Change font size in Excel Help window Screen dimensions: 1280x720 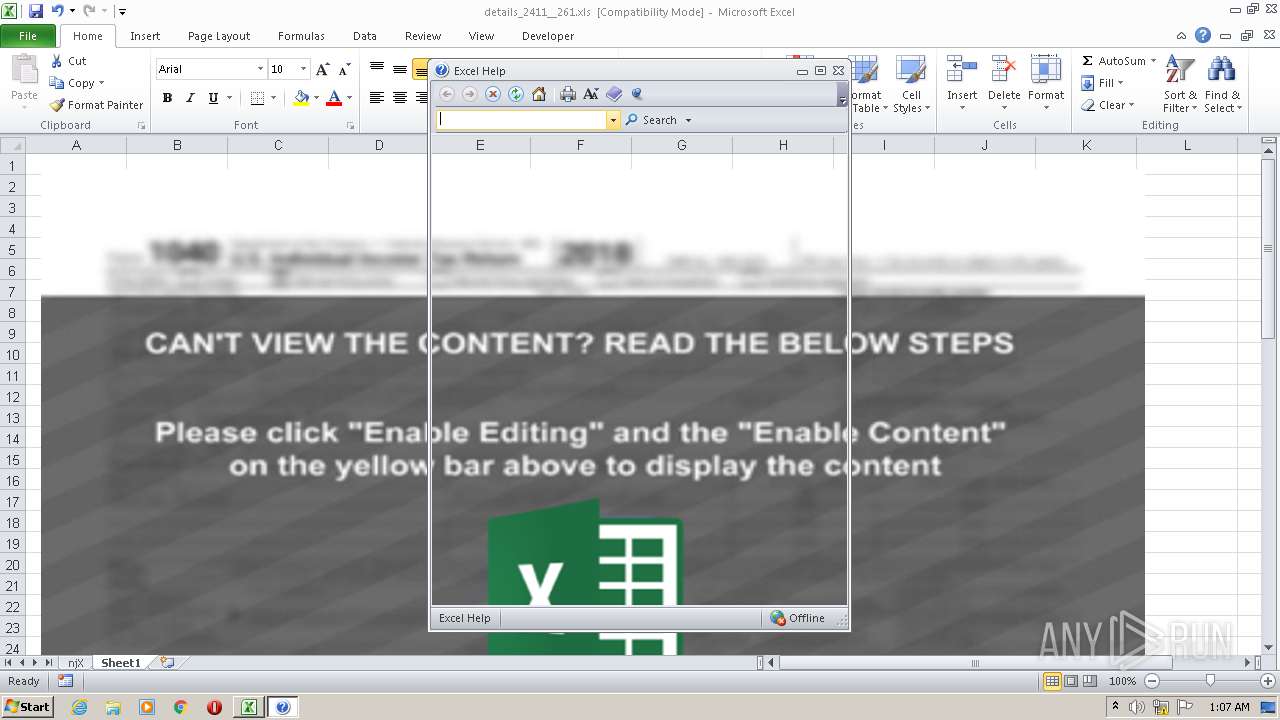(591, 94)
